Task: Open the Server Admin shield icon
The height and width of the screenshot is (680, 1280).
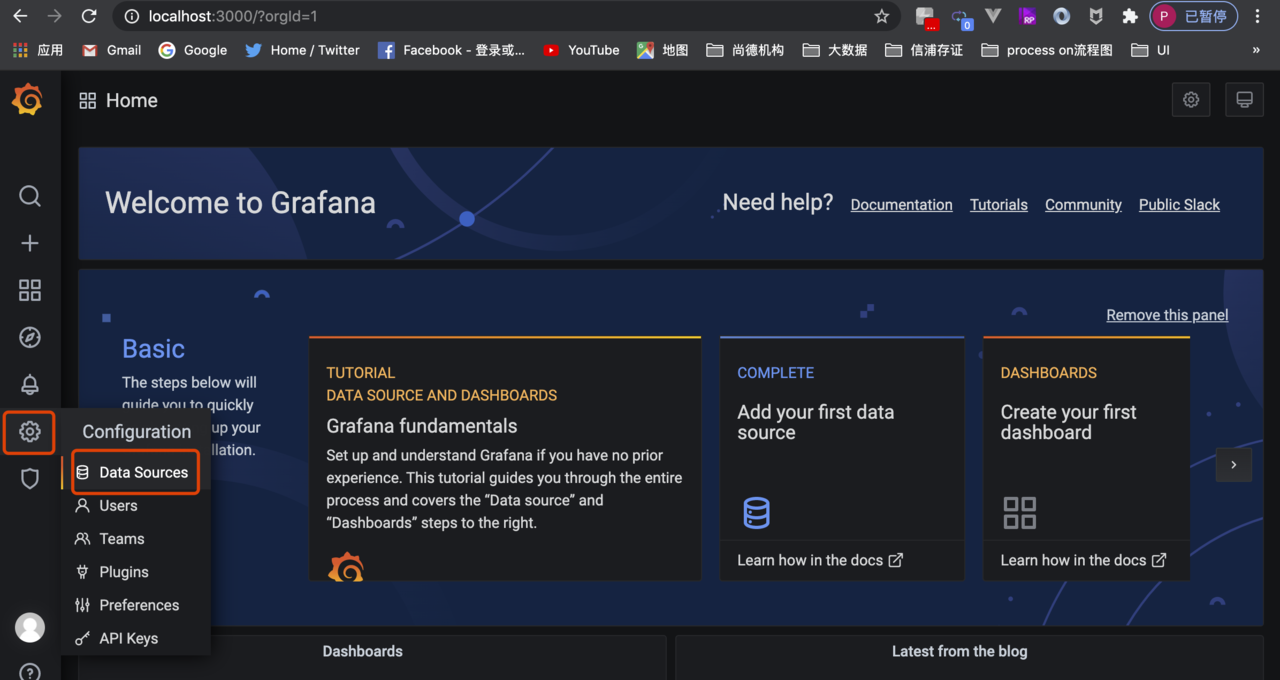Action: 30,479
